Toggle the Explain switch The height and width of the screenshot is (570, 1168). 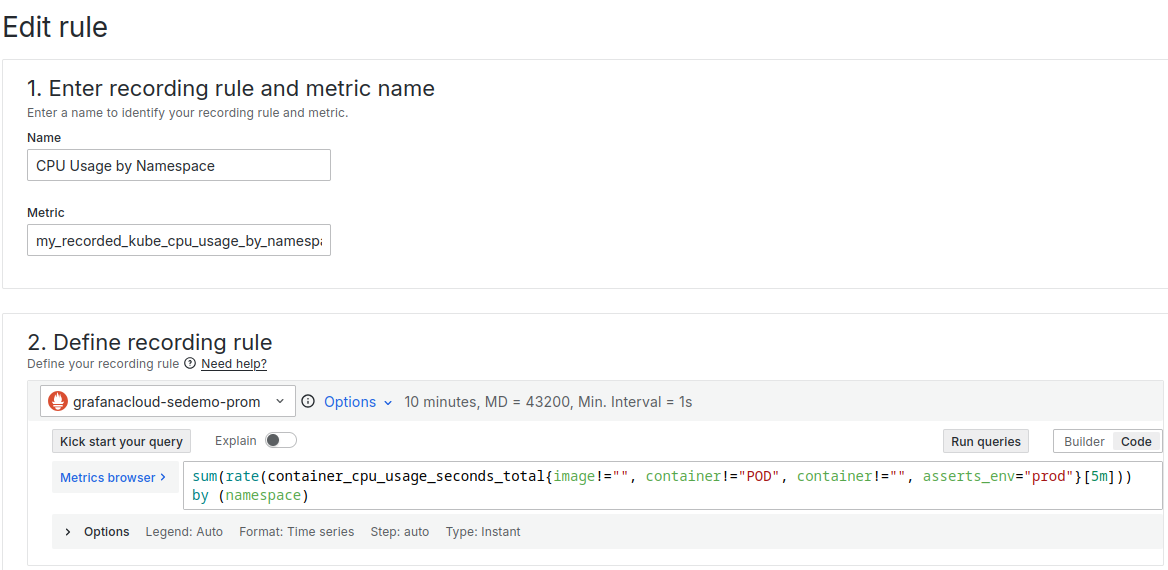280,441
